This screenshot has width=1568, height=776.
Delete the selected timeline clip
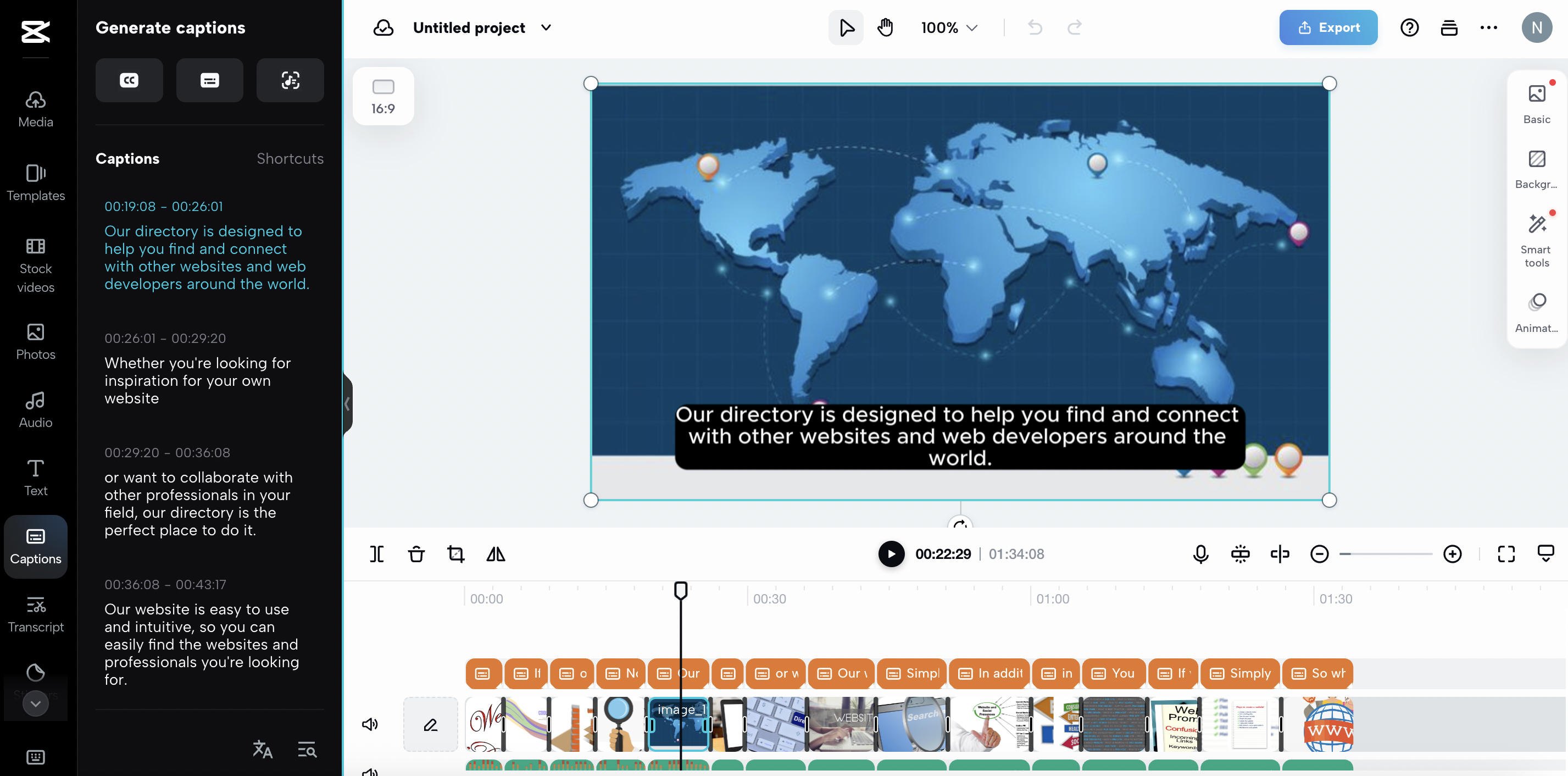pos(416,553)
